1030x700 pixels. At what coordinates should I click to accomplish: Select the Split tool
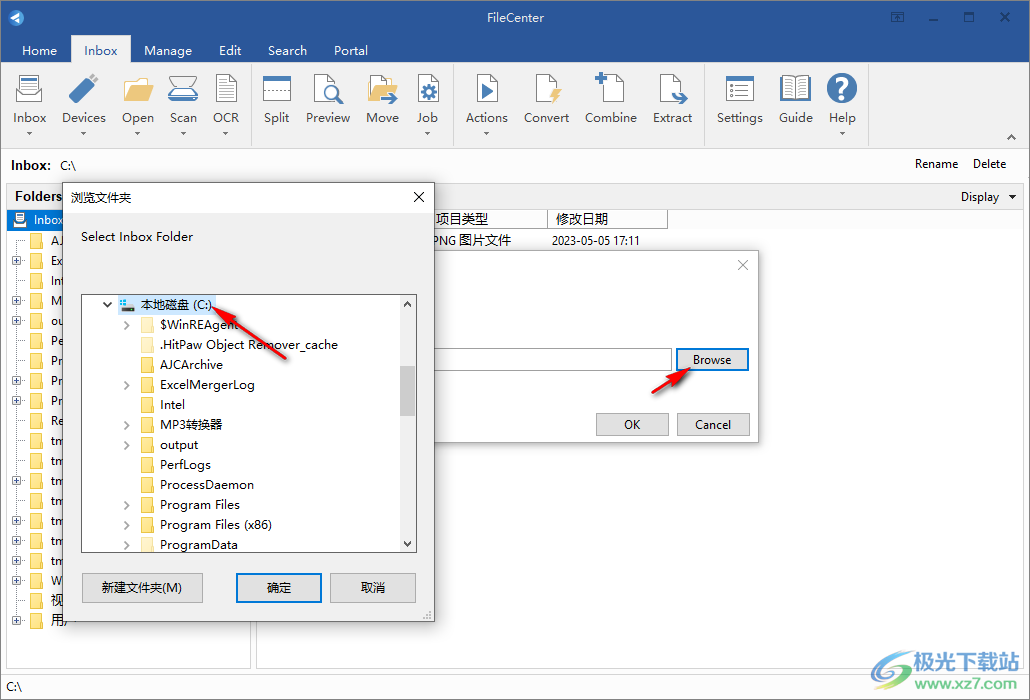tap(277, 98)
